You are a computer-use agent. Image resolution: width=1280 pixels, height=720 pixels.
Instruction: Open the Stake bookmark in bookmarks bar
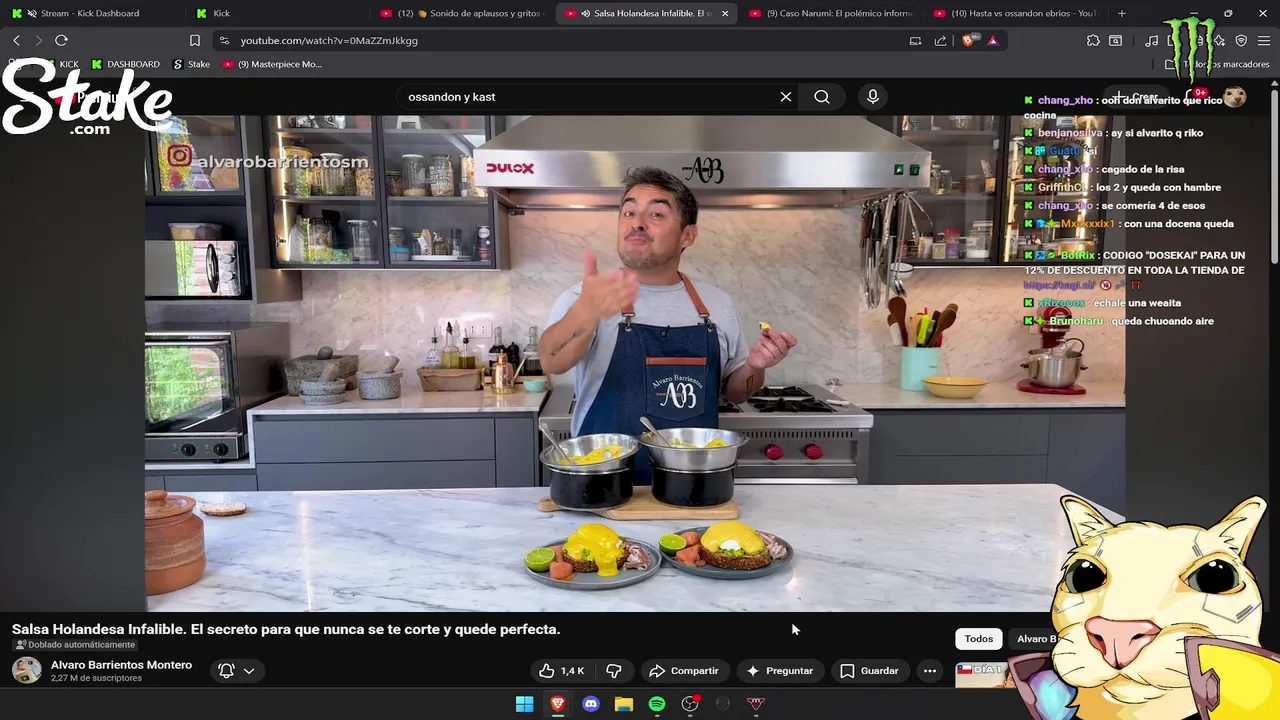192,64
